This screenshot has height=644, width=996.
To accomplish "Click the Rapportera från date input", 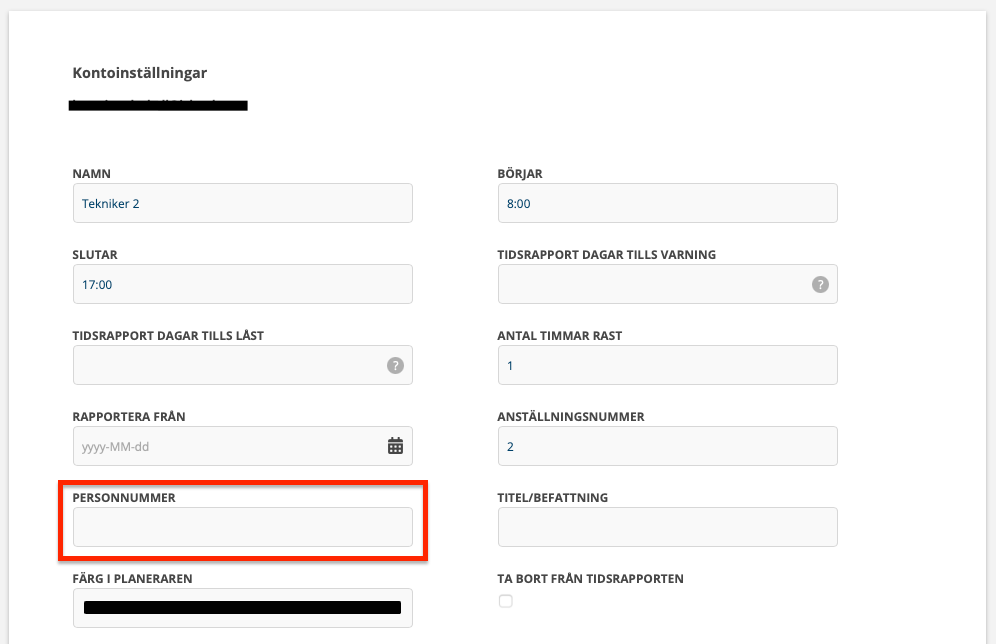I will (225, 446).
